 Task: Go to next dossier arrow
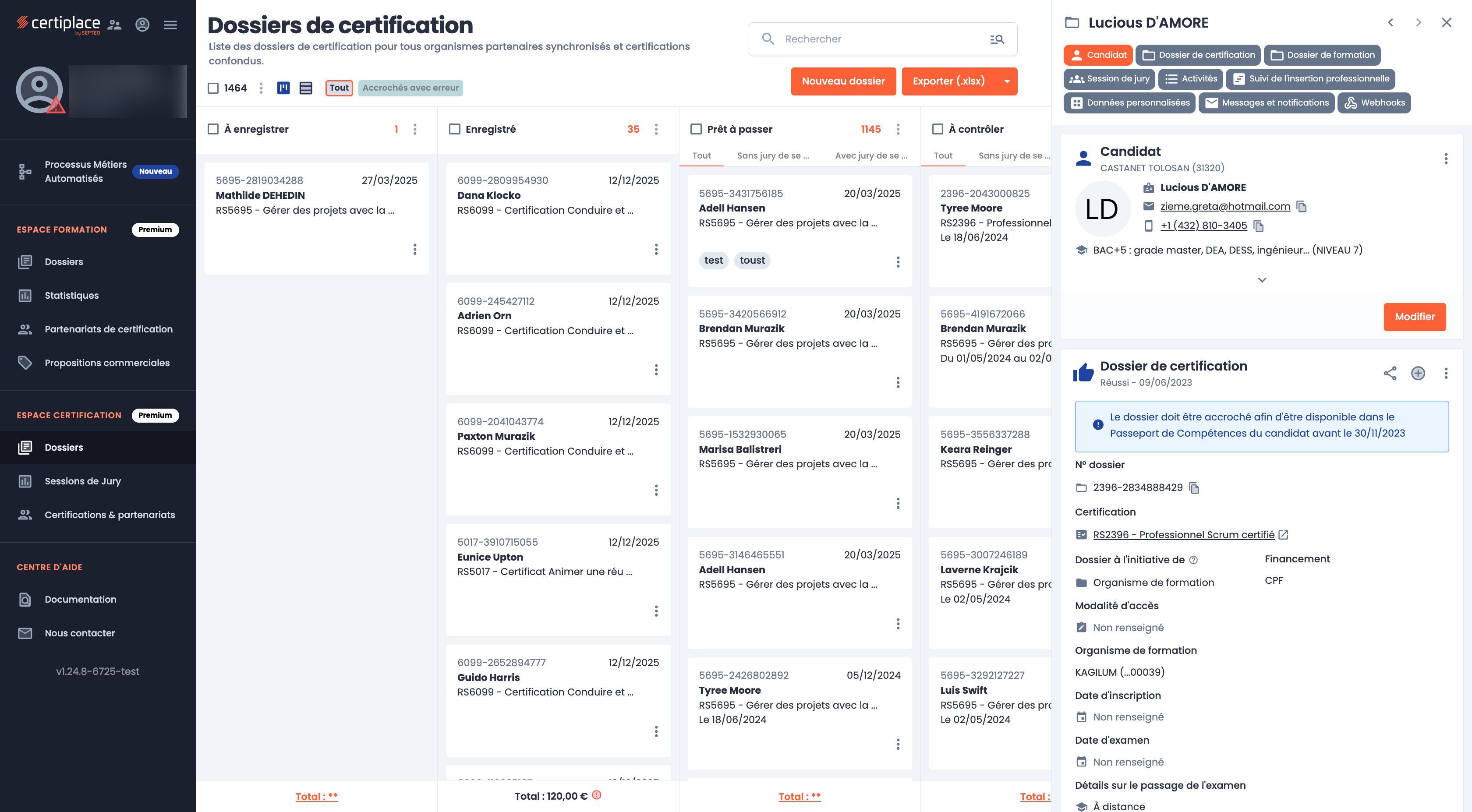click(1418, 23)
